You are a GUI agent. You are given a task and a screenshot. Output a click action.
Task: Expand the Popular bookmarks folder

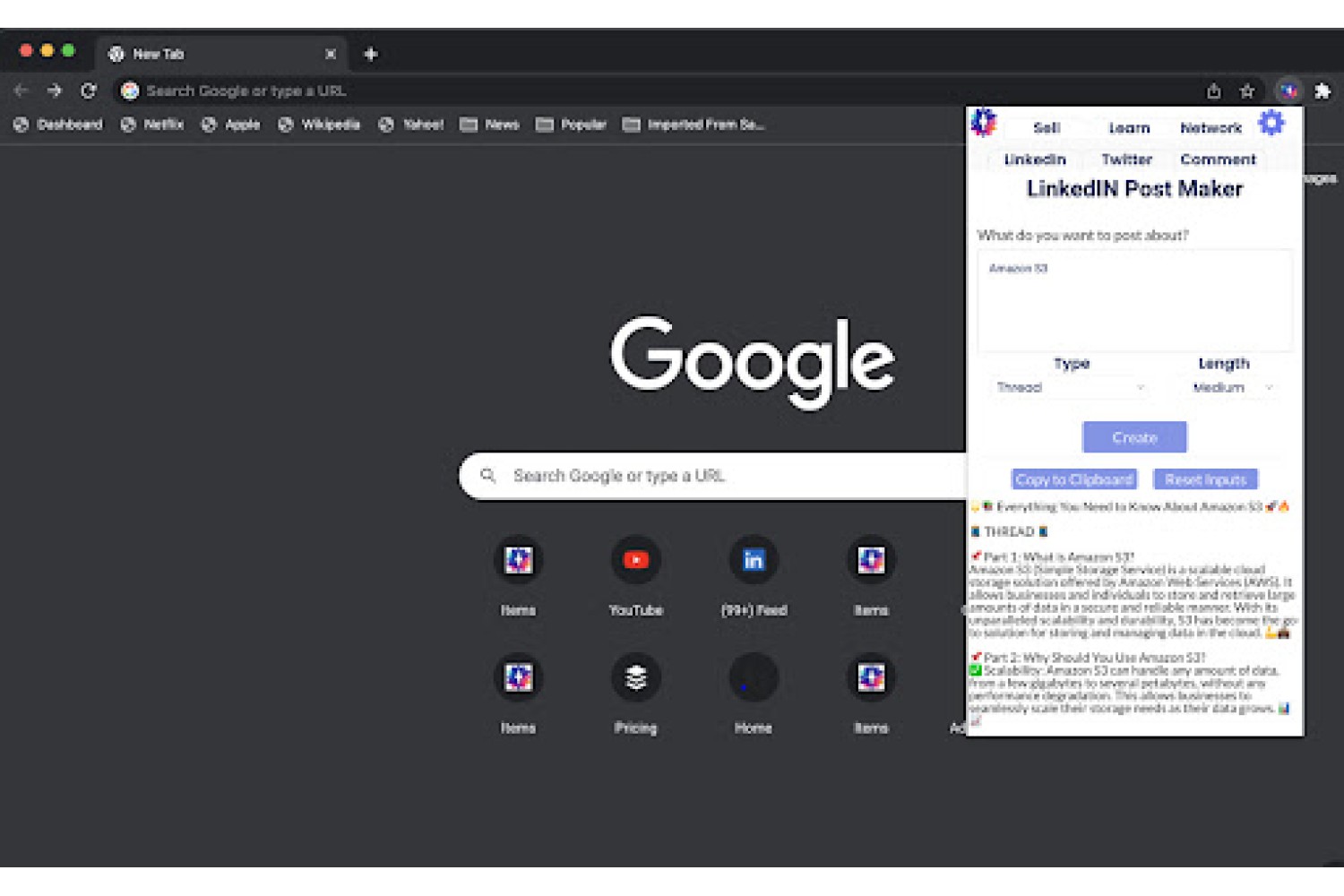coord(572,125)
